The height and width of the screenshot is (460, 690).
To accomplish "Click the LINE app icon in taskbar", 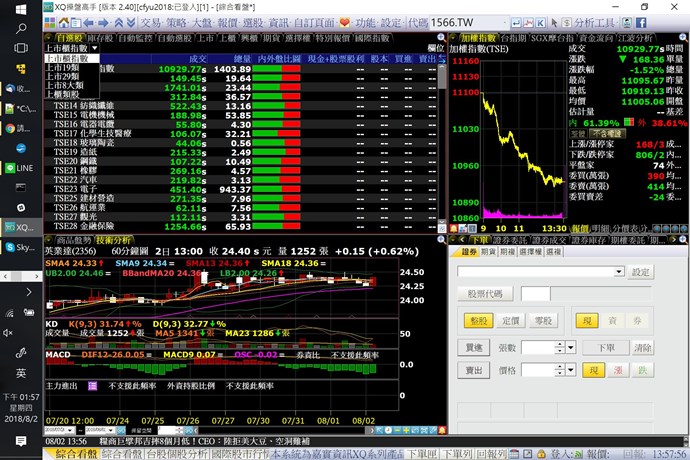I will tap(18, 168).
